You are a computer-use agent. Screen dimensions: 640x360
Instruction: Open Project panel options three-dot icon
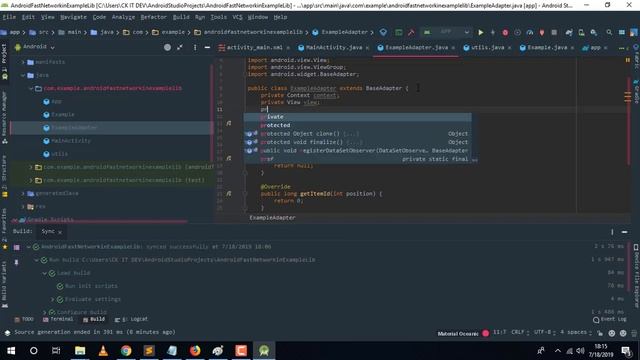(x=195, y=47)
